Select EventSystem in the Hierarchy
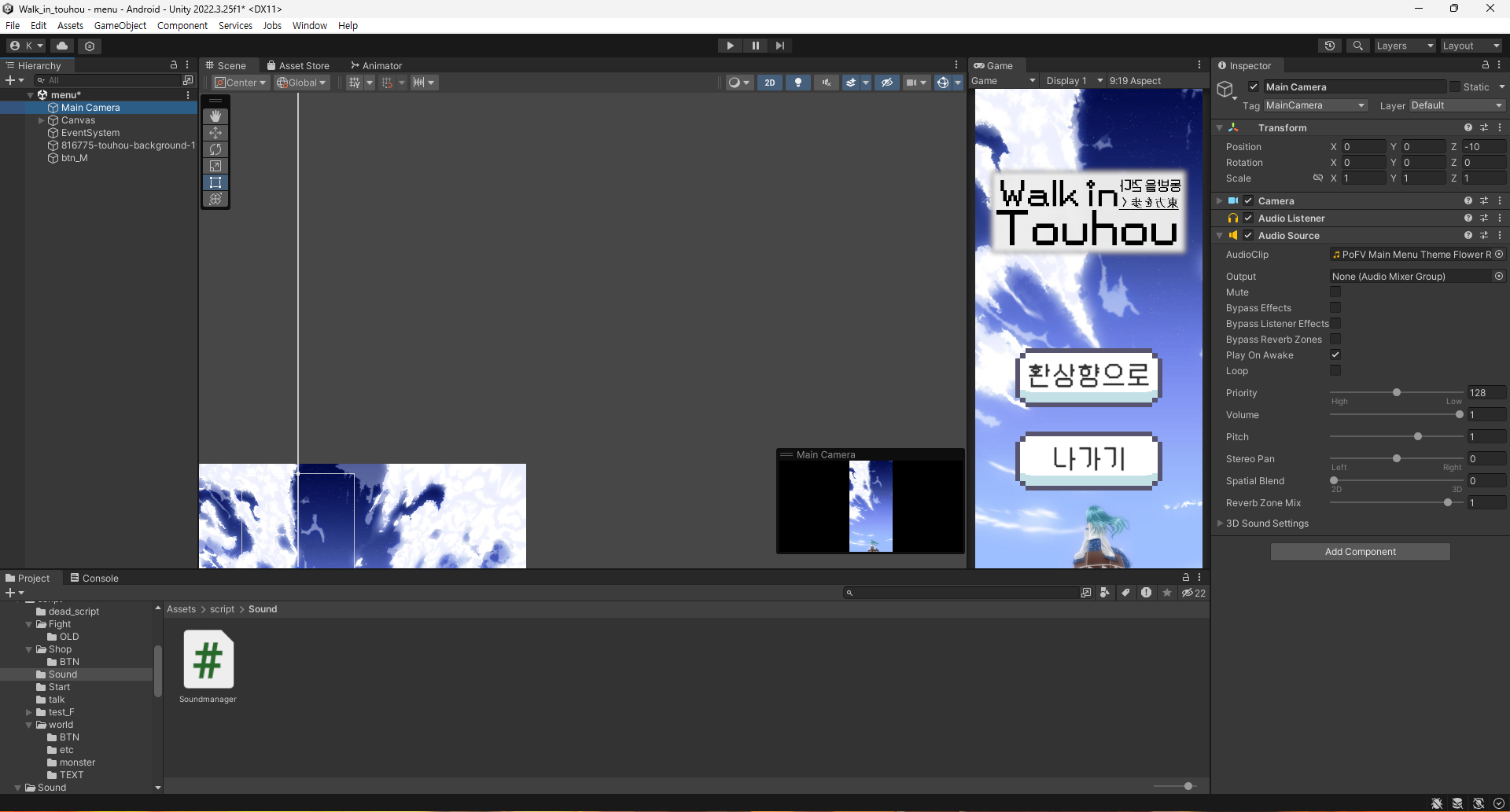Viewport: 1510px width, 812px height. pos(90,133)
